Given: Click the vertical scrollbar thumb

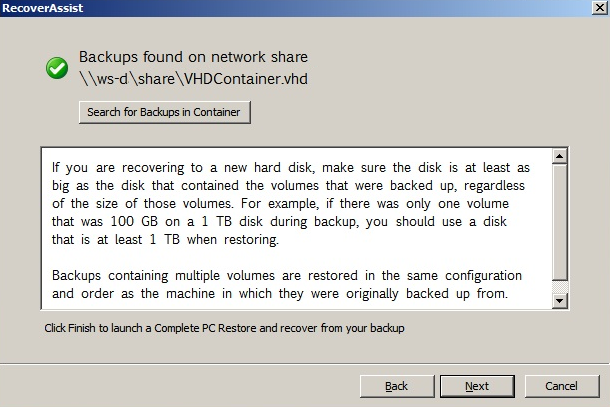Looking at the screenshot, I should point(559,222).
